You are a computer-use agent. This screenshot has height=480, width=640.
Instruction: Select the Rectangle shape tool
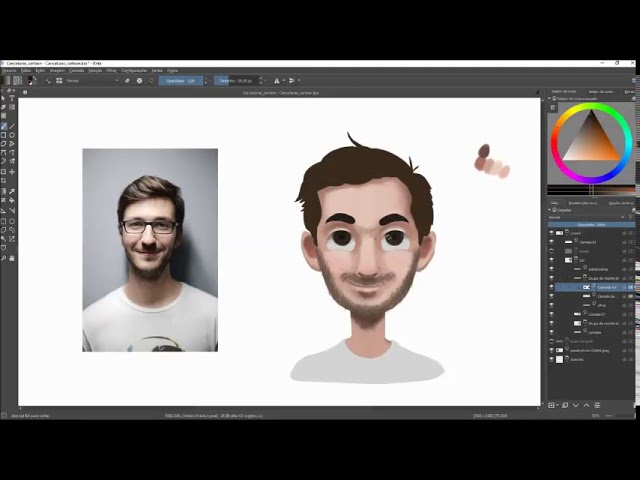pyautogui.click(x=3, y=135)
